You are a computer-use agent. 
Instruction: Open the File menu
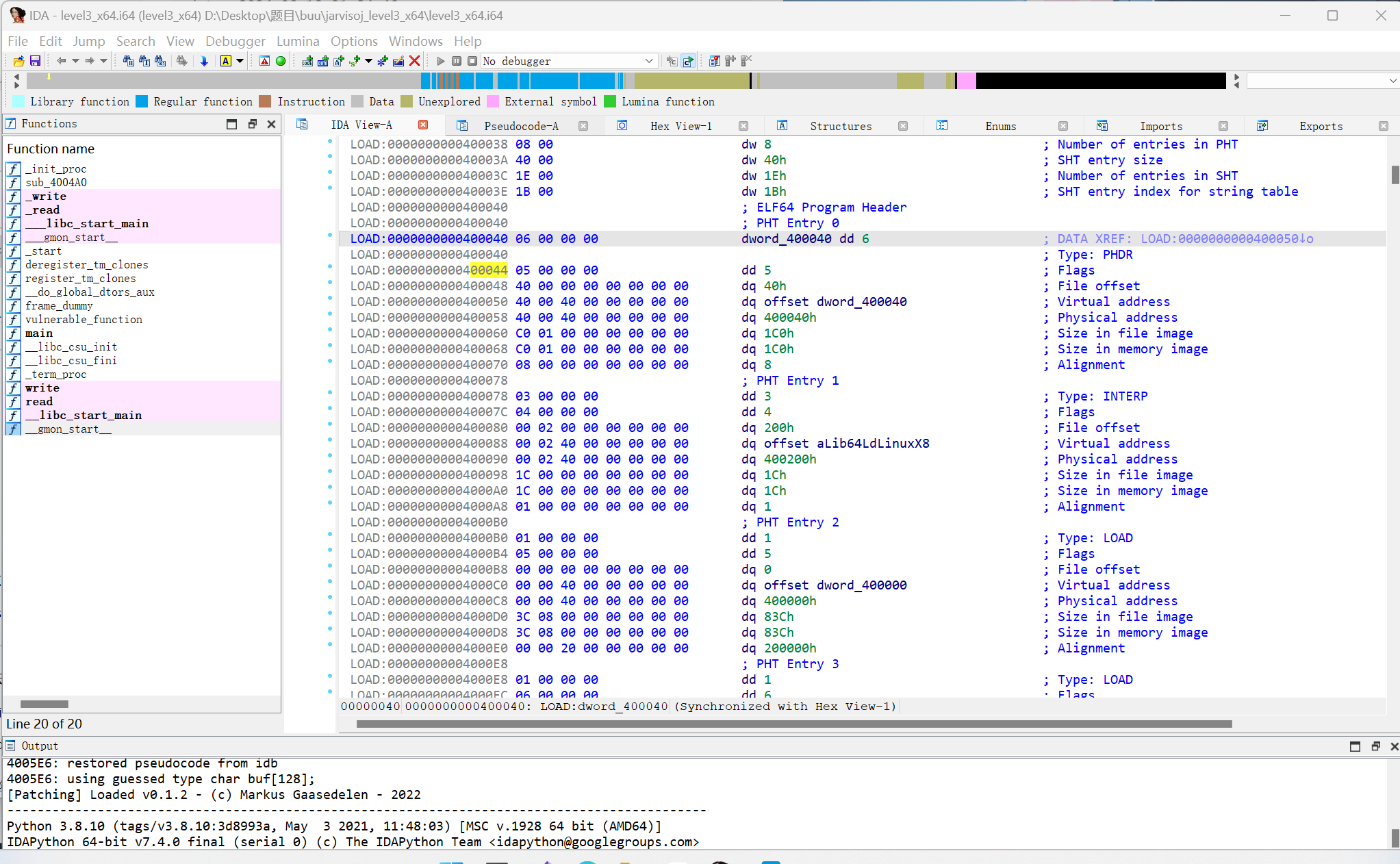18,41
